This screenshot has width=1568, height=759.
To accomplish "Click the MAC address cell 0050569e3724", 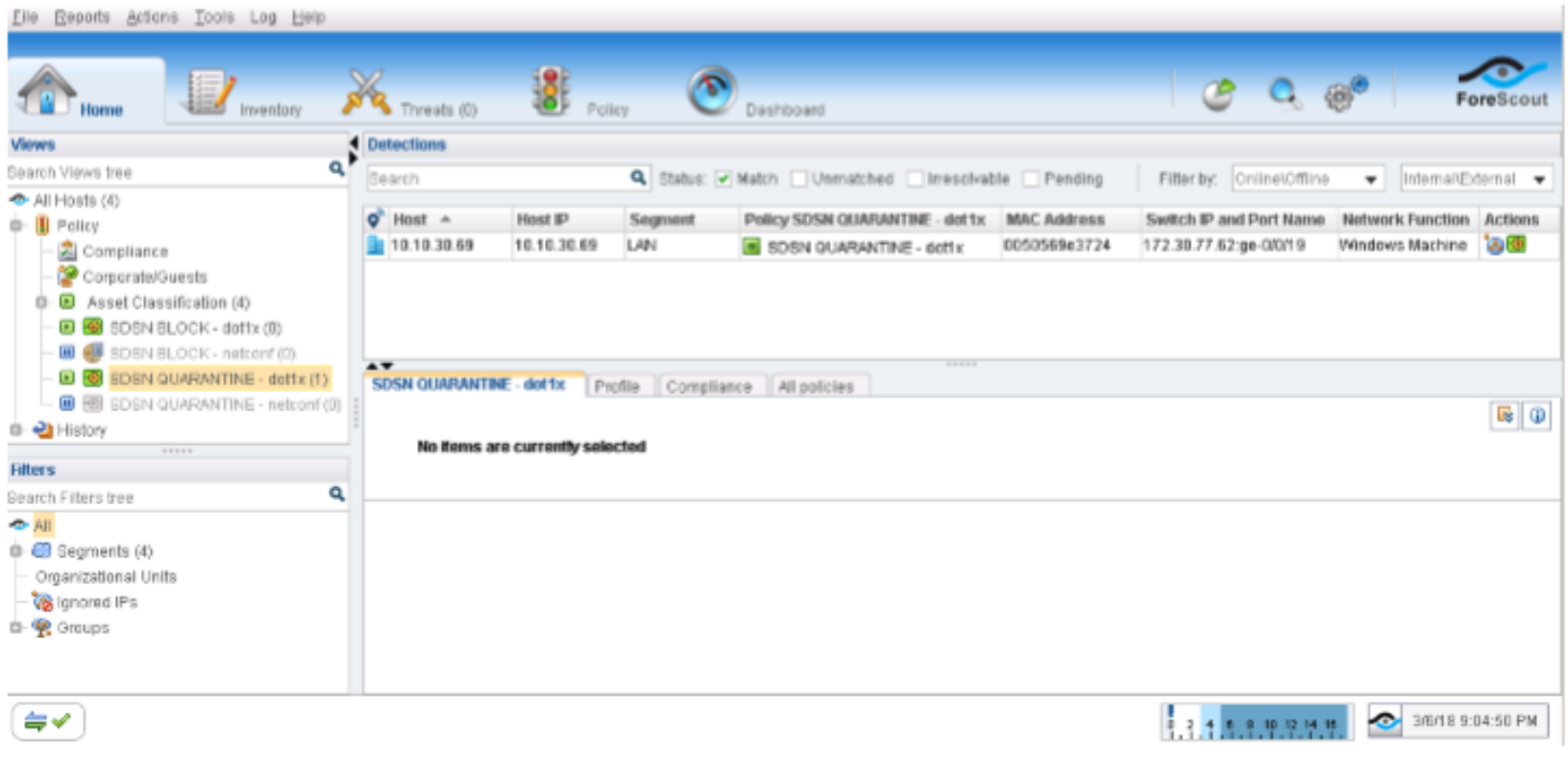I will tap(1057, 245).
